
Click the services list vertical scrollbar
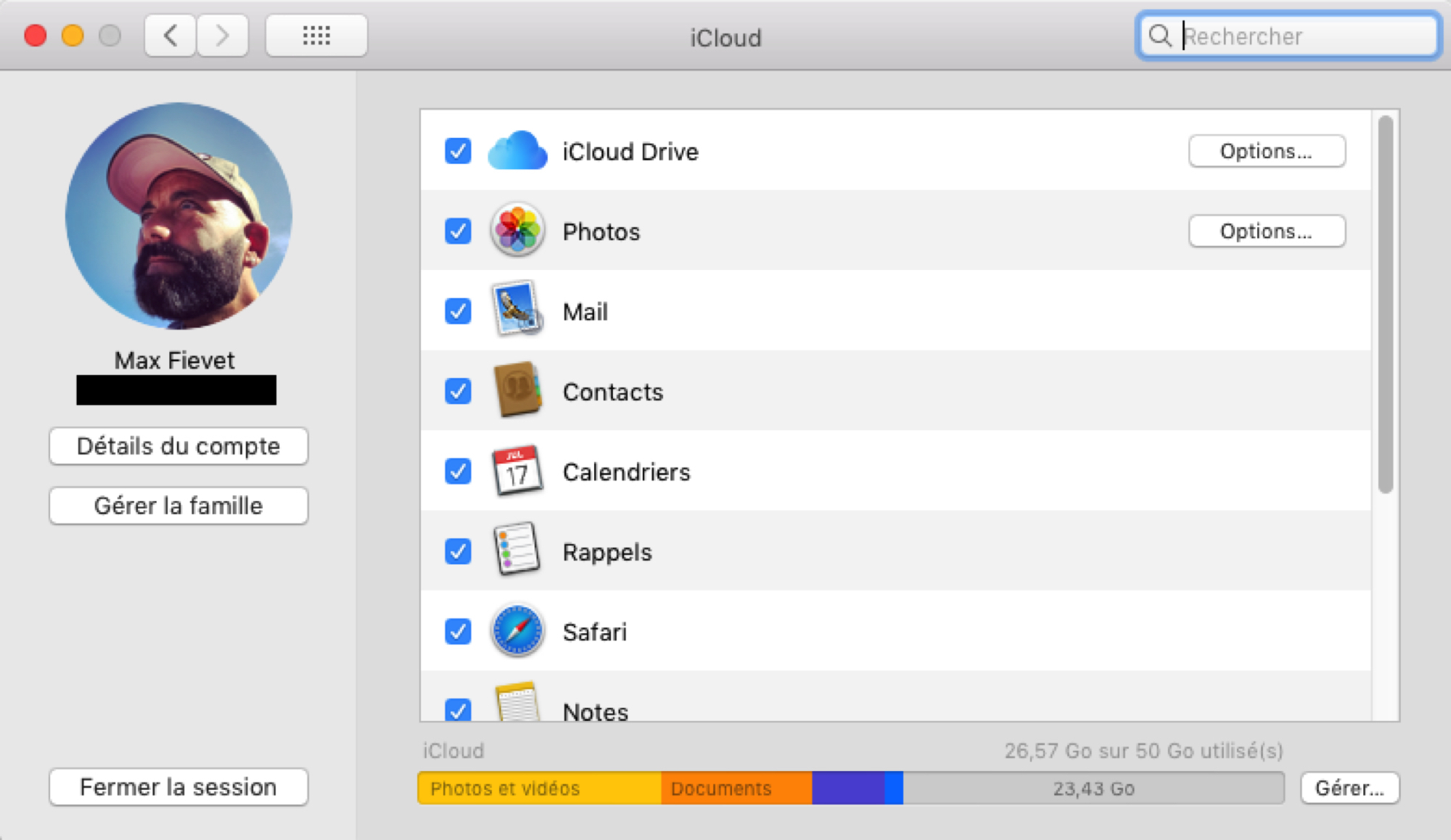click(1385, 305)
